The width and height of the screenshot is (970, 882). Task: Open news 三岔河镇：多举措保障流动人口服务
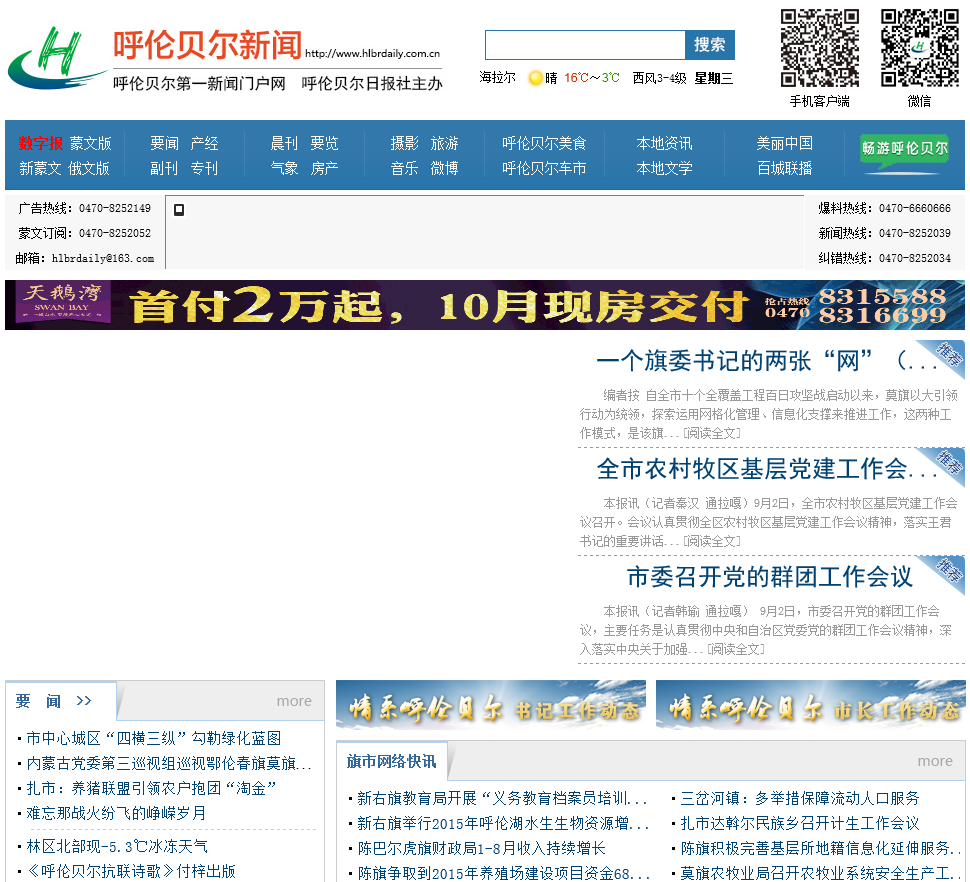coord(800,799)
